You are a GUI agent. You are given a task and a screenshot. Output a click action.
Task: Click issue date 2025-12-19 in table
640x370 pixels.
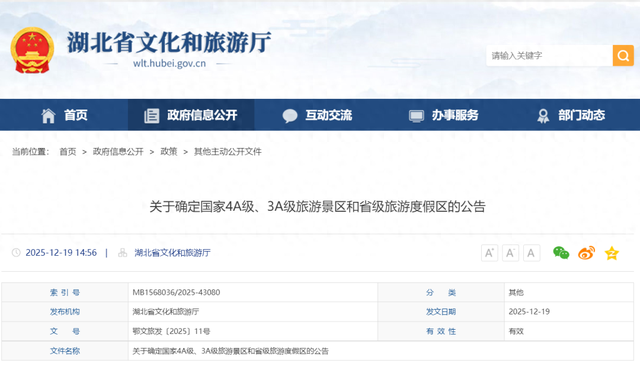pyautogui.click(x=529, y=312)
